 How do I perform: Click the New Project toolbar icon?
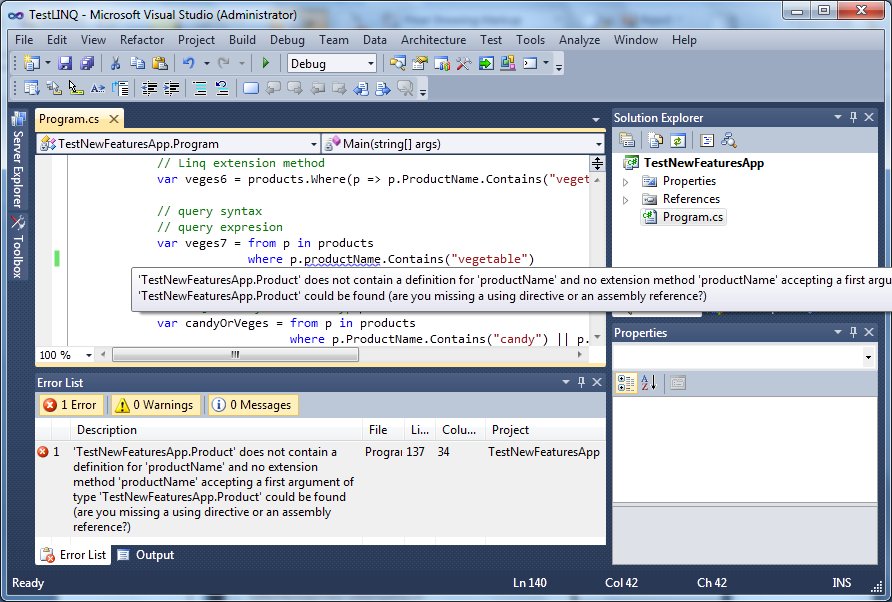[x=32, y=63]
